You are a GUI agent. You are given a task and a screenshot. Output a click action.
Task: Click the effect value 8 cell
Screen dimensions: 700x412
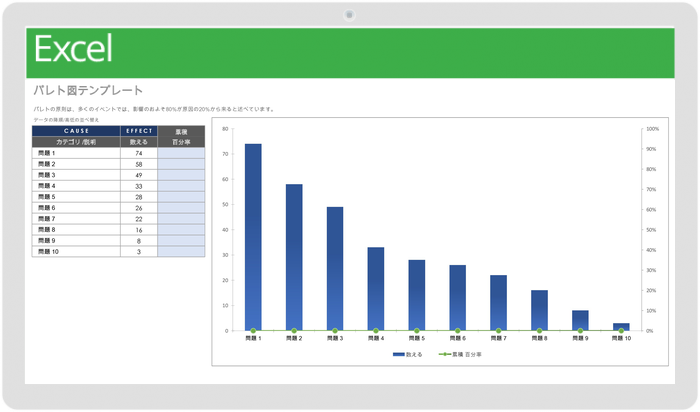click(x=139, y=241)
